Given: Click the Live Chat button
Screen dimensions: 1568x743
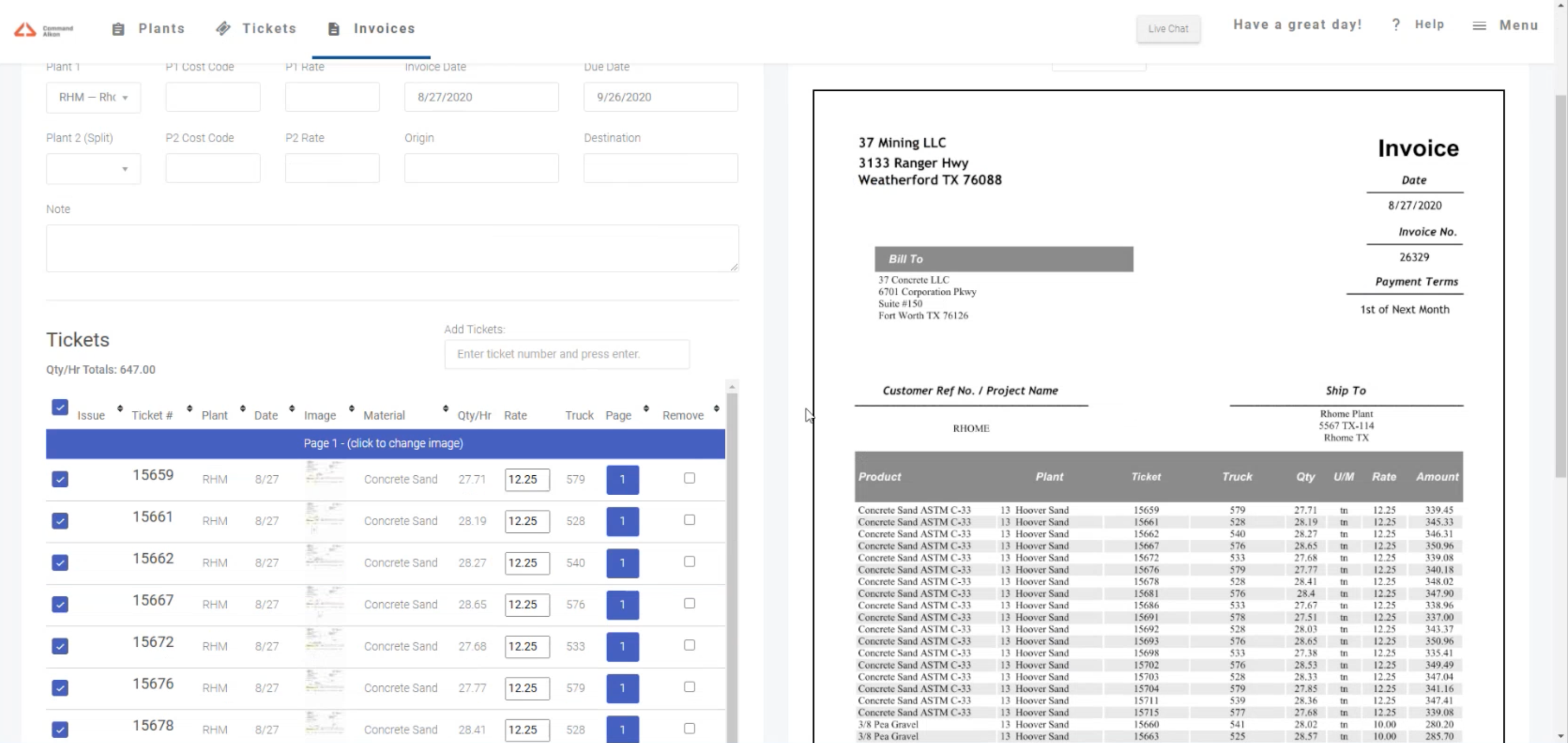Looking at the screenshot, I should [1168, 28].
